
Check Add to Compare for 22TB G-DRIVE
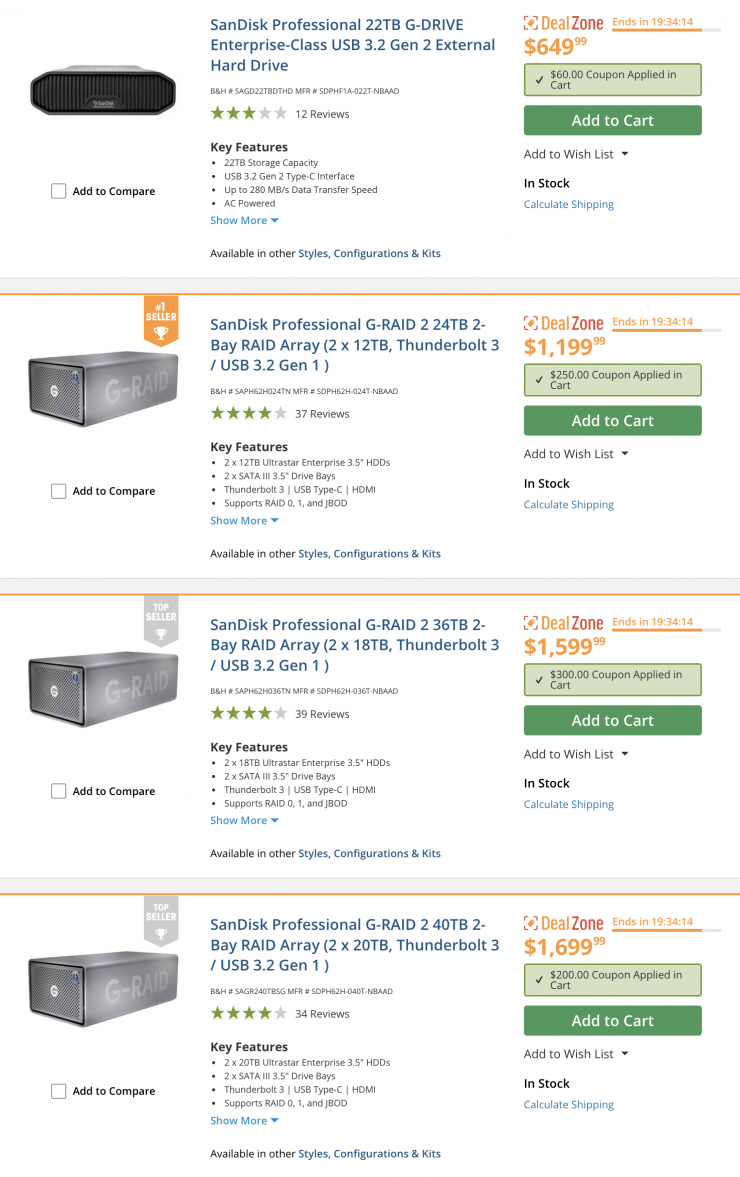59,191
